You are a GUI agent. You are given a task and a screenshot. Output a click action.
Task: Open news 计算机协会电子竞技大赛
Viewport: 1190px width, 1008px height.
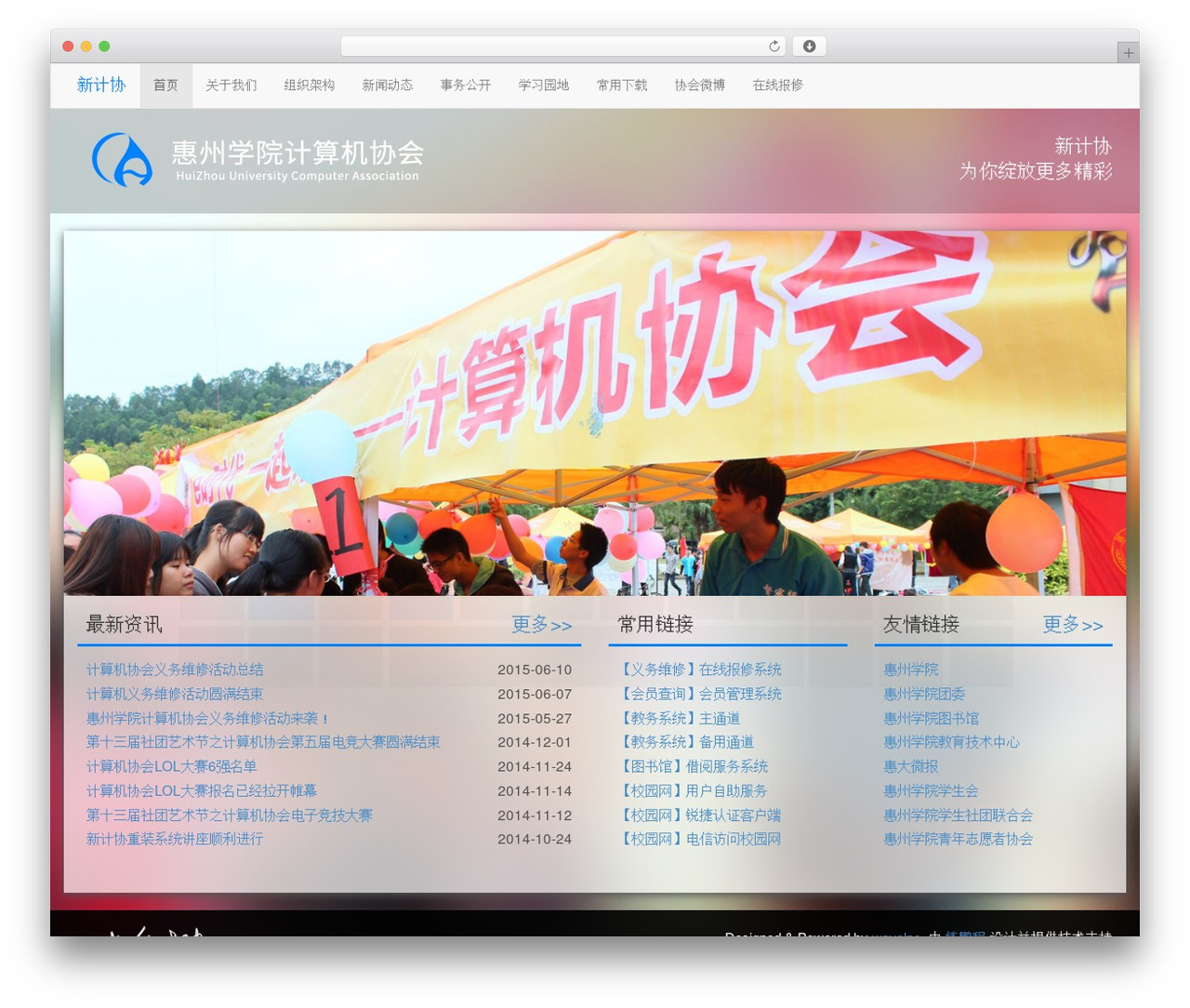tap(229, 815)
